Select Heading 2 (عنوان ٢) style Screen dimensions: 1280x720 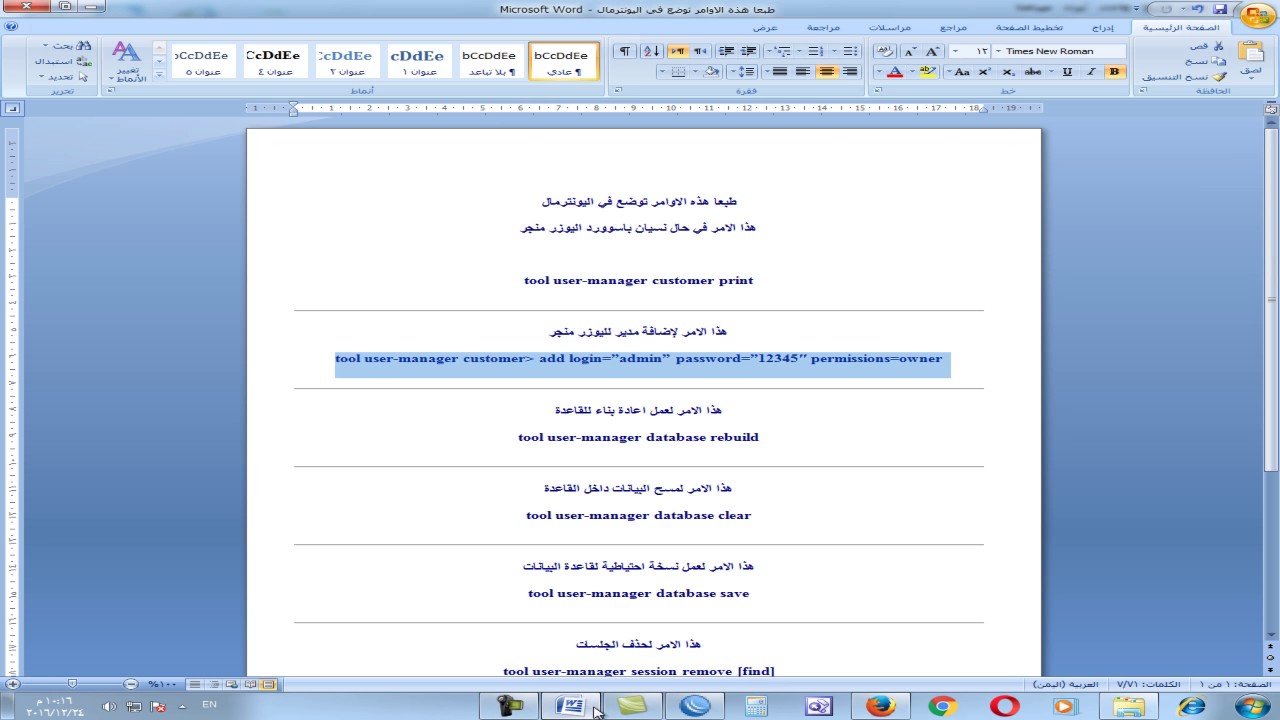tap(347, 61)
